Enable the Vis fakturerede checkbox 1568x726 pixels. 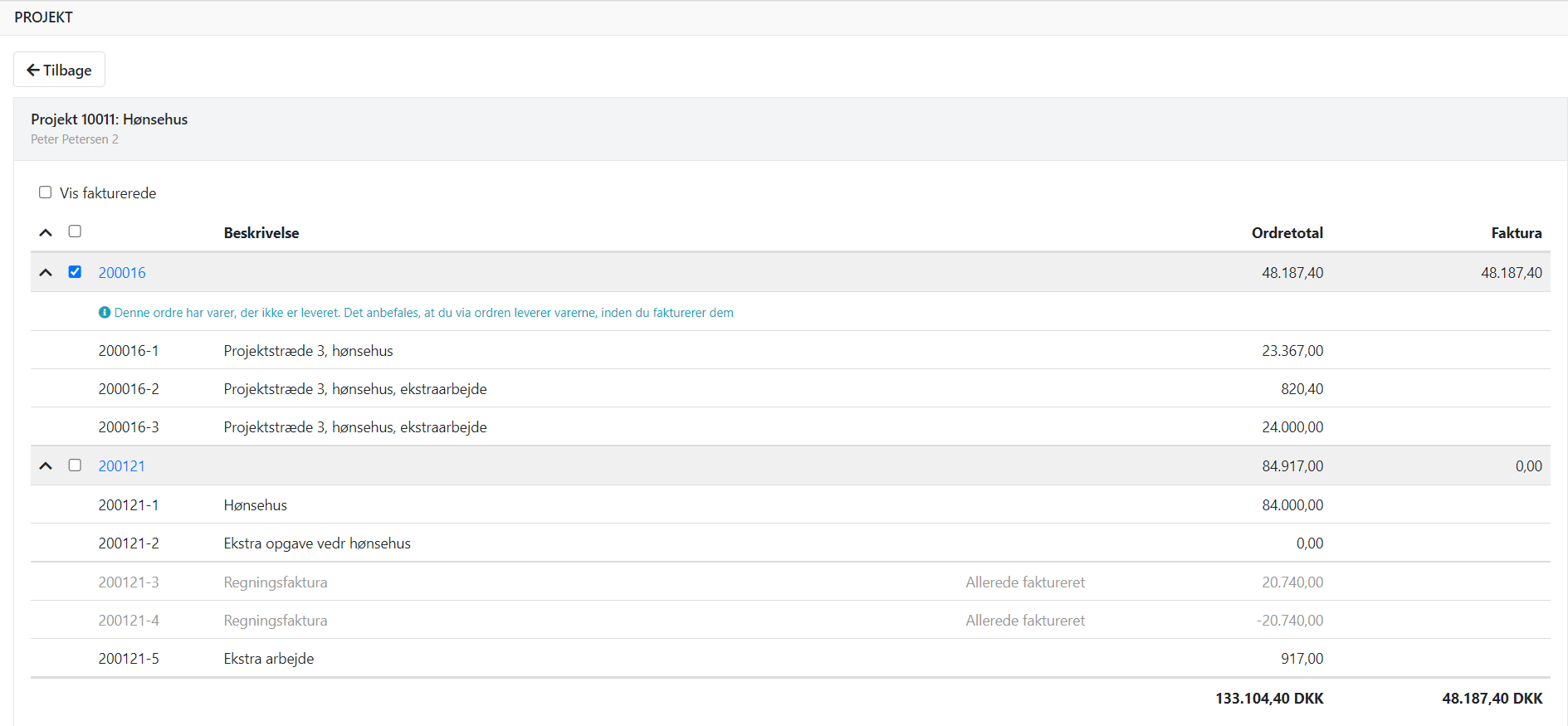point(46,192)
